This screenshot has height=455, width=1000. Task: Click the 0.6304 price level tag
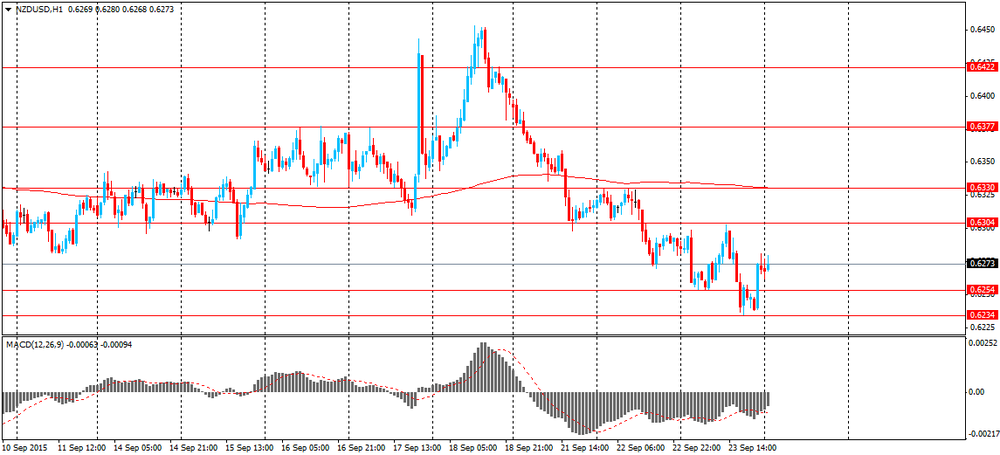pos(980,223)
